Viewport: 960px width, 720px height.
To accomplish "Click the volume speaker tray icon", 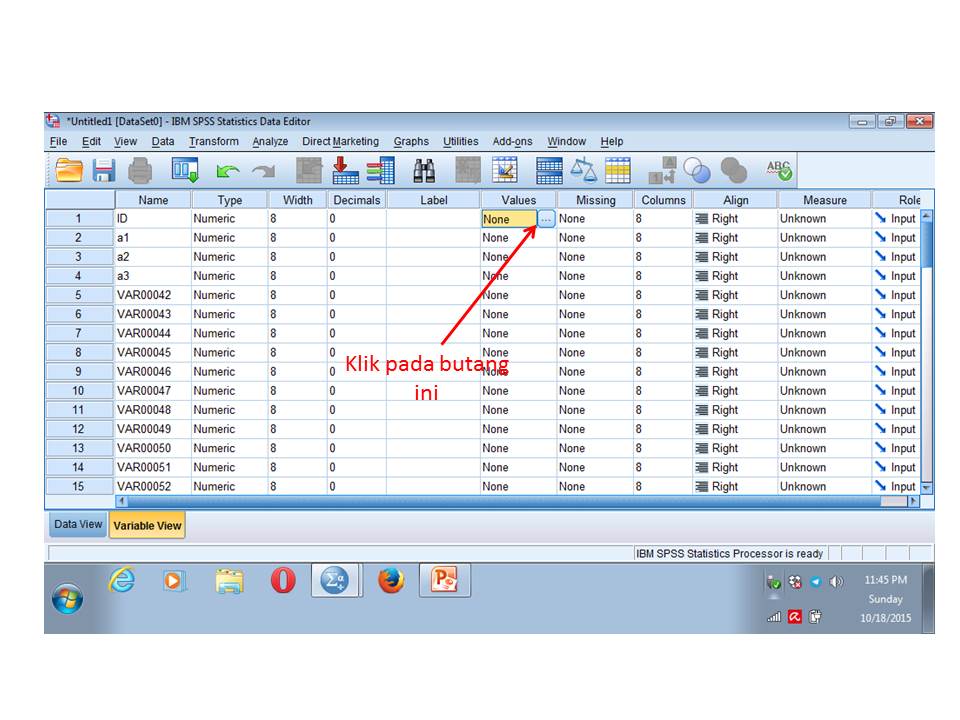I will pos(836,582).
